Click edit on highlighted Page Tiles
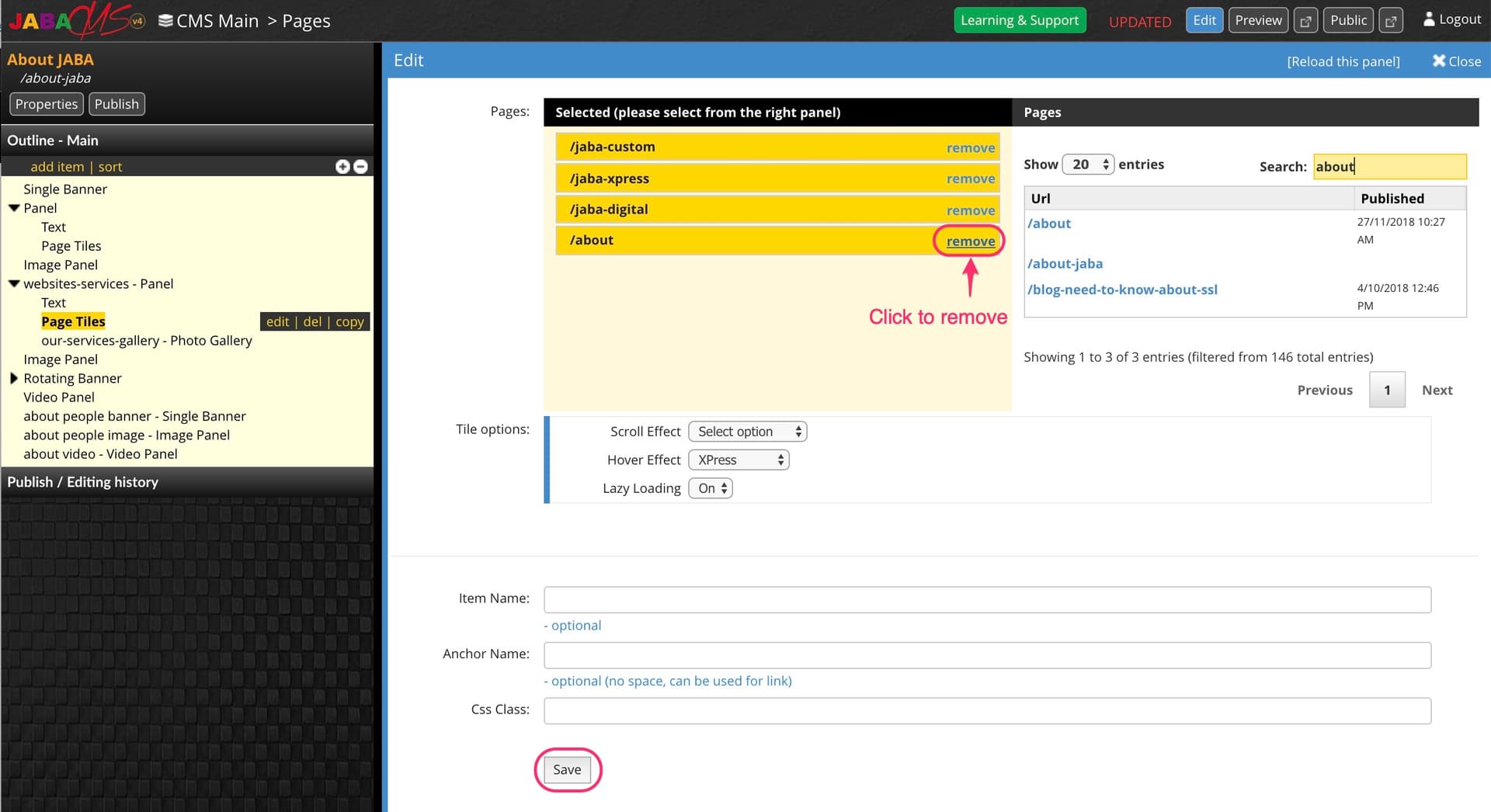This screenshot has height=812, width=1491. 277,322
